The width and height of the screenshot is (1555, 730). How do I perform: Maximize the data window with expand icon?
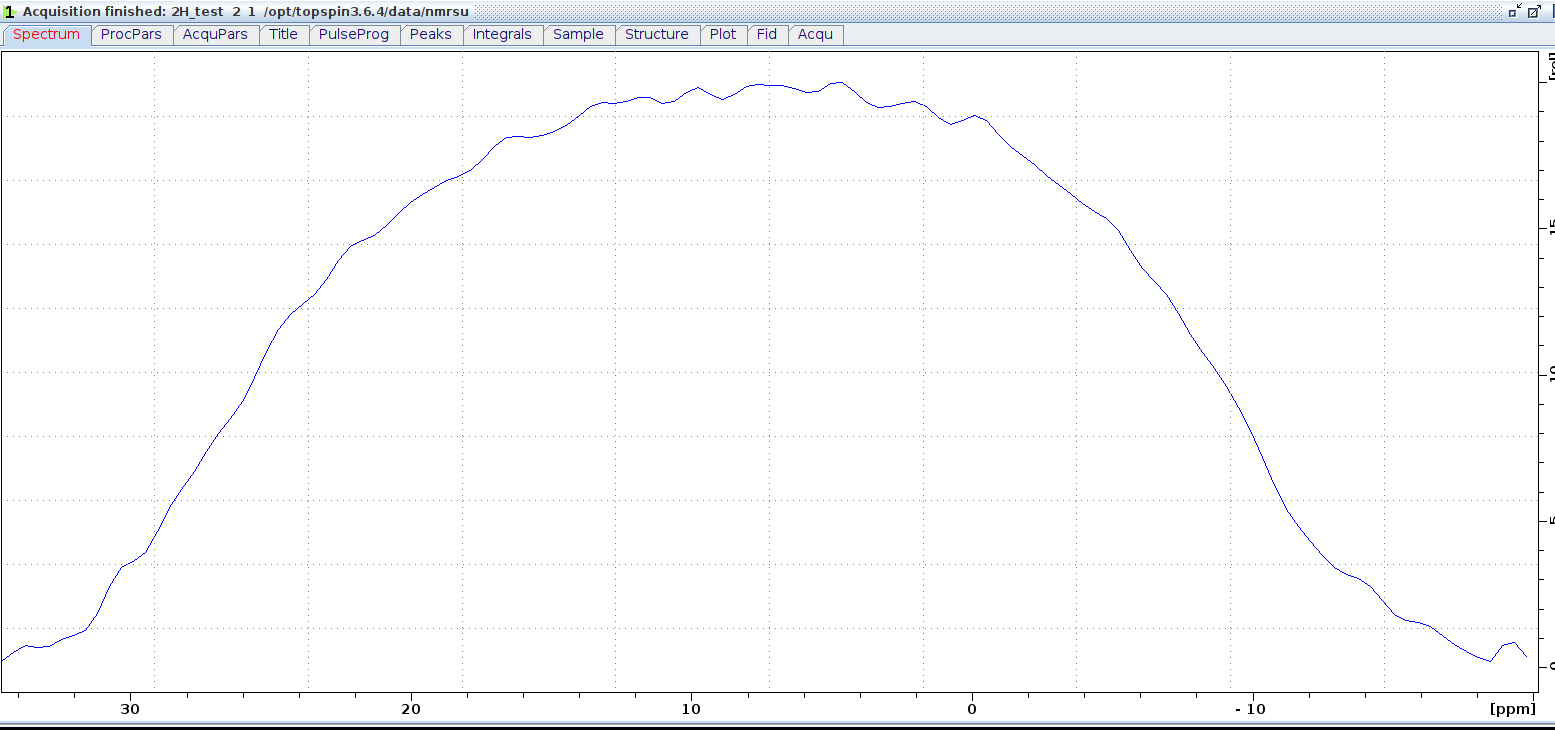tap(1535, 12)
